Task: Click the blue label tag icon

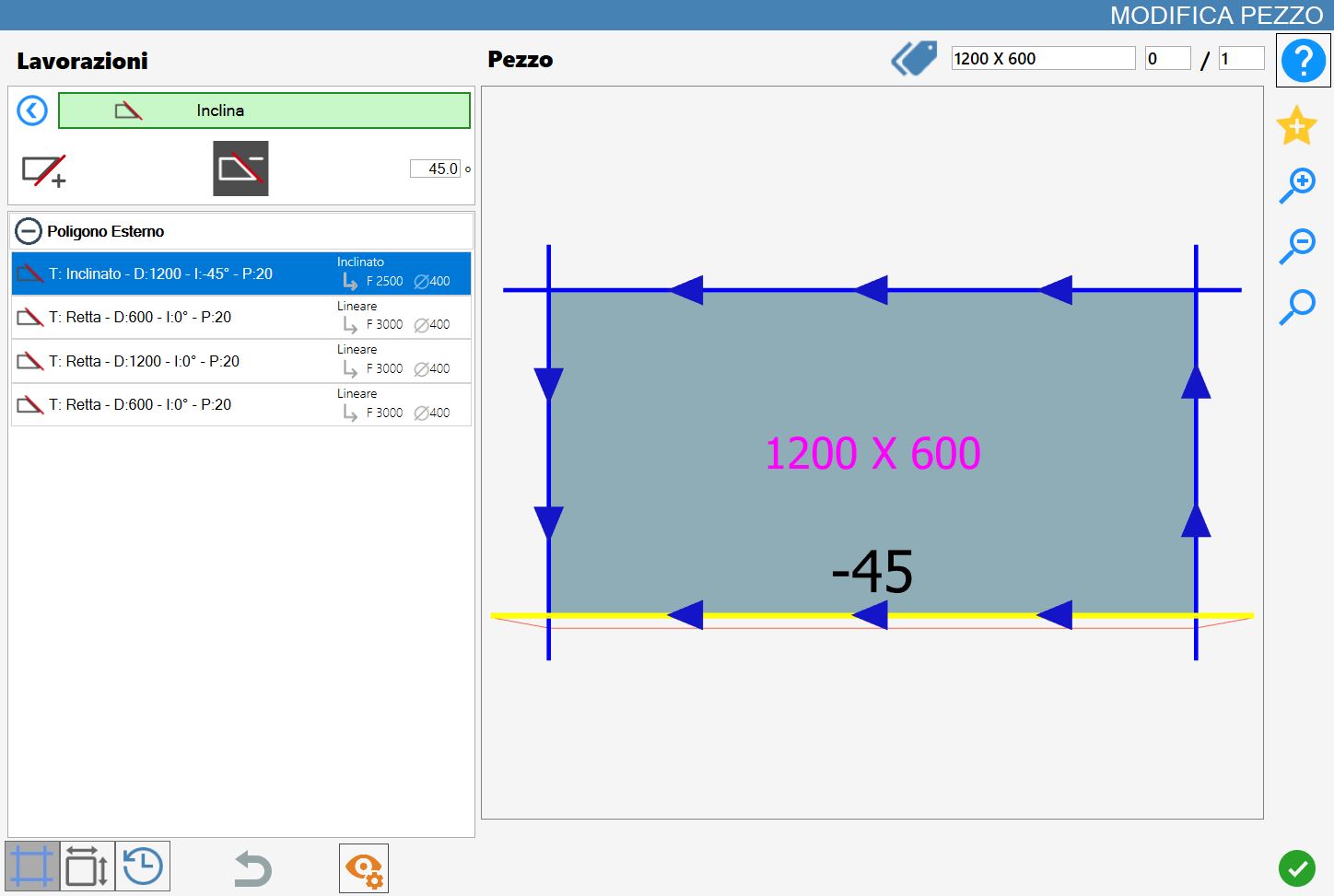Action: pos(914,59)
